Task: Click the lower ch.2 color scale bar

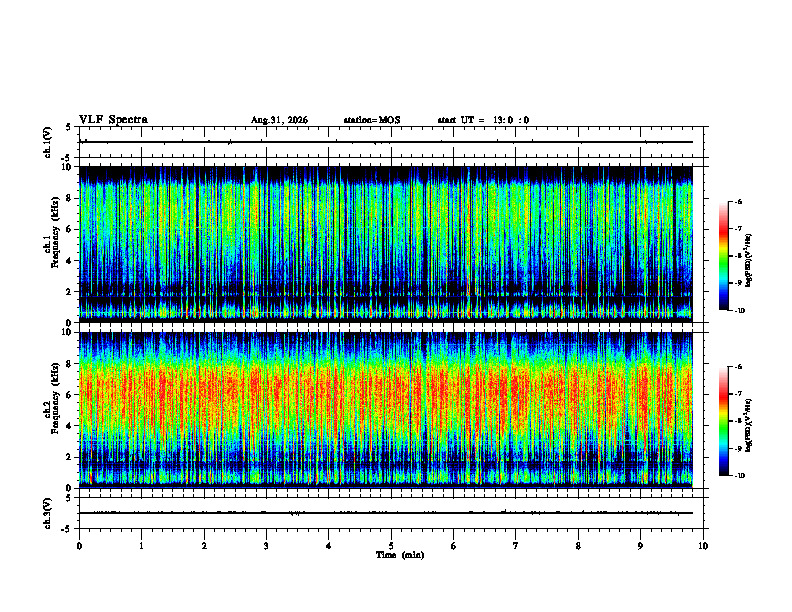Action: (723, 421)
